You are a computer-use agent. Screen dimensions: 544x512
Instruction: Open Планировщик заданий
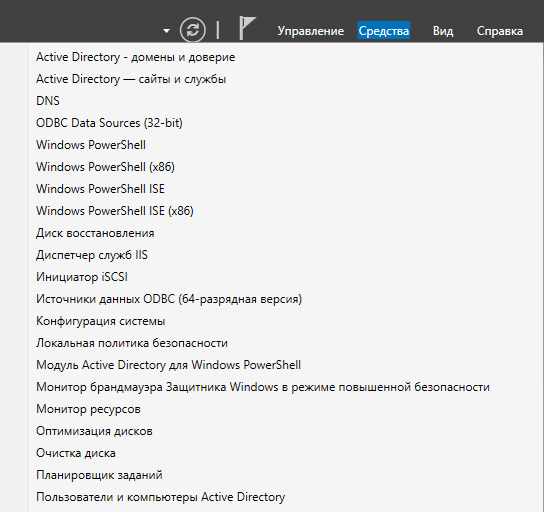99,475
